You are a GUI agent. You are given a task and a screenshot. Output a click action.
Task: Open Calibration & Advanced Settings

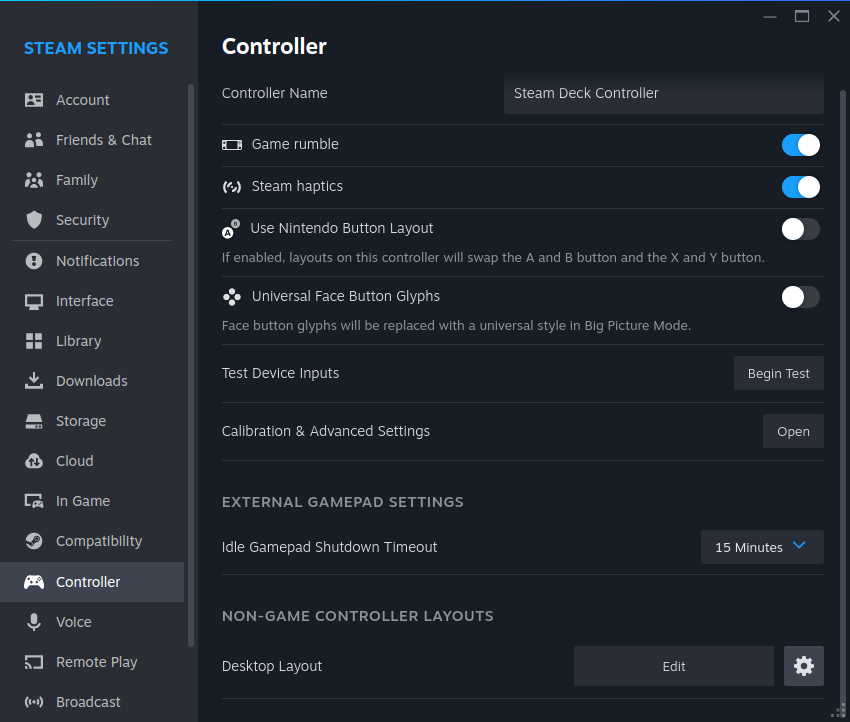pyautogui.click(x=793, y=431)
